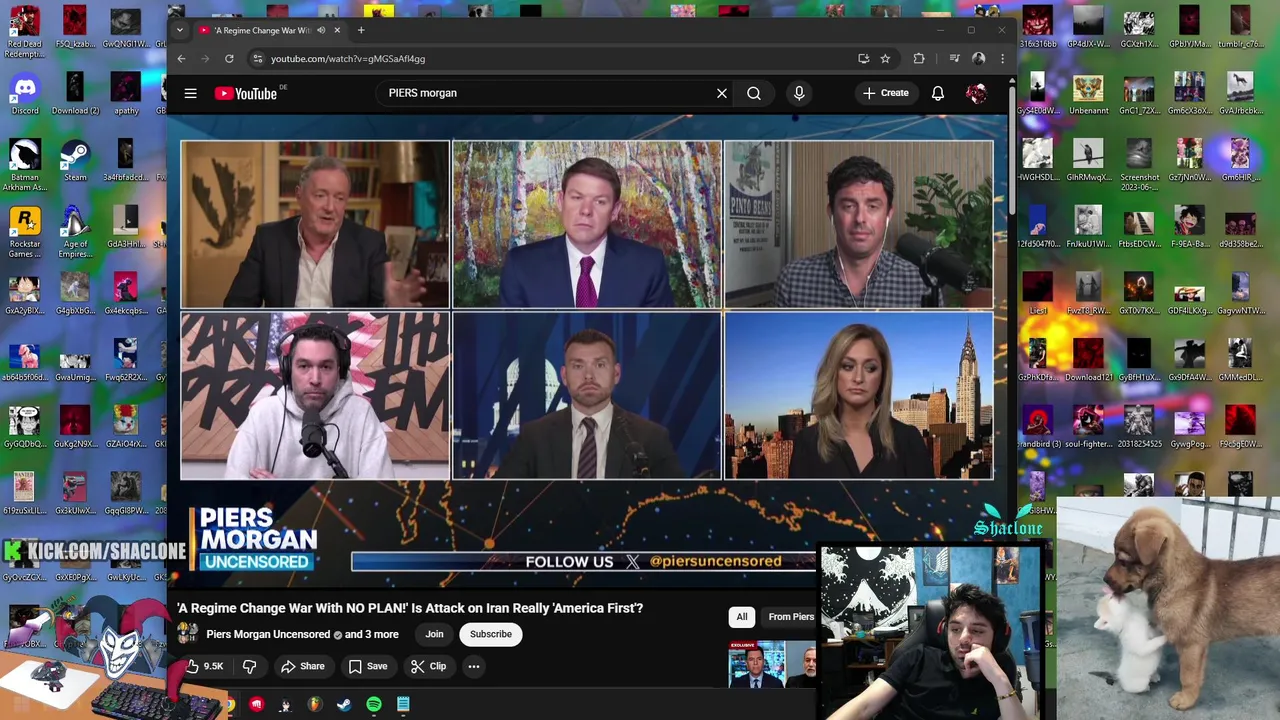1280x720 pixels.
Task: Clip the video with scissors button
Action: [x=428, y=666]
